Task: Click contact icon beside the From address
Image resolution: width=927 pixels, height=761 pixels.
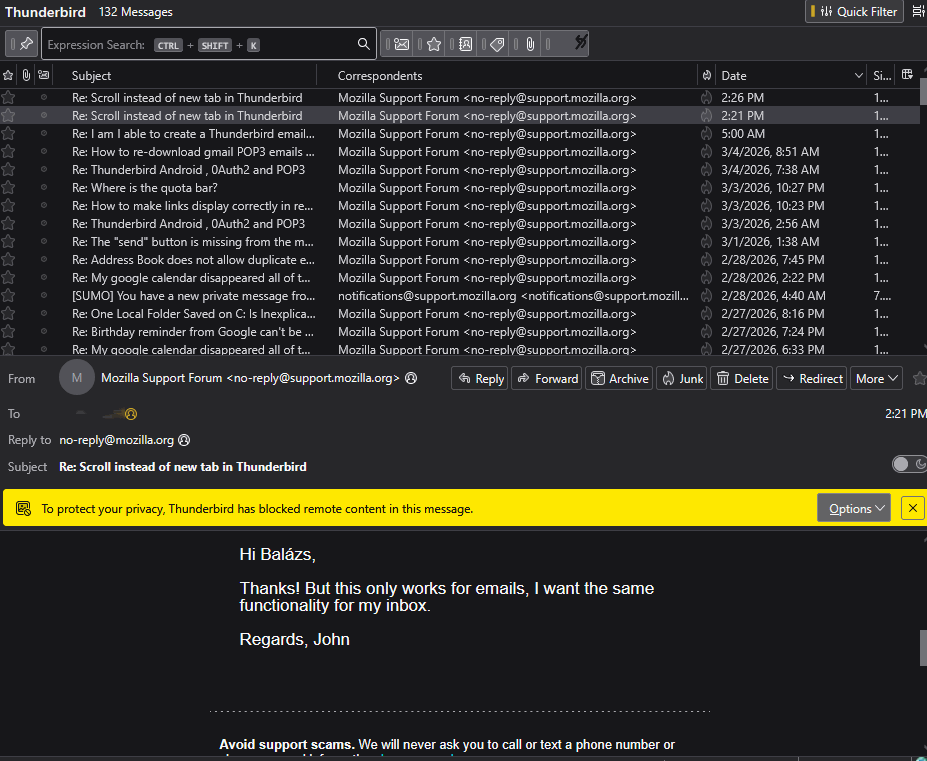Action: click(411, 378)
